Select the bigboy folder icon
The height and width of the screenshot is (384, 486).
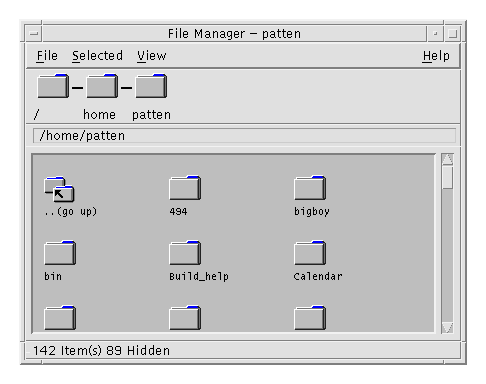(310, 188)
